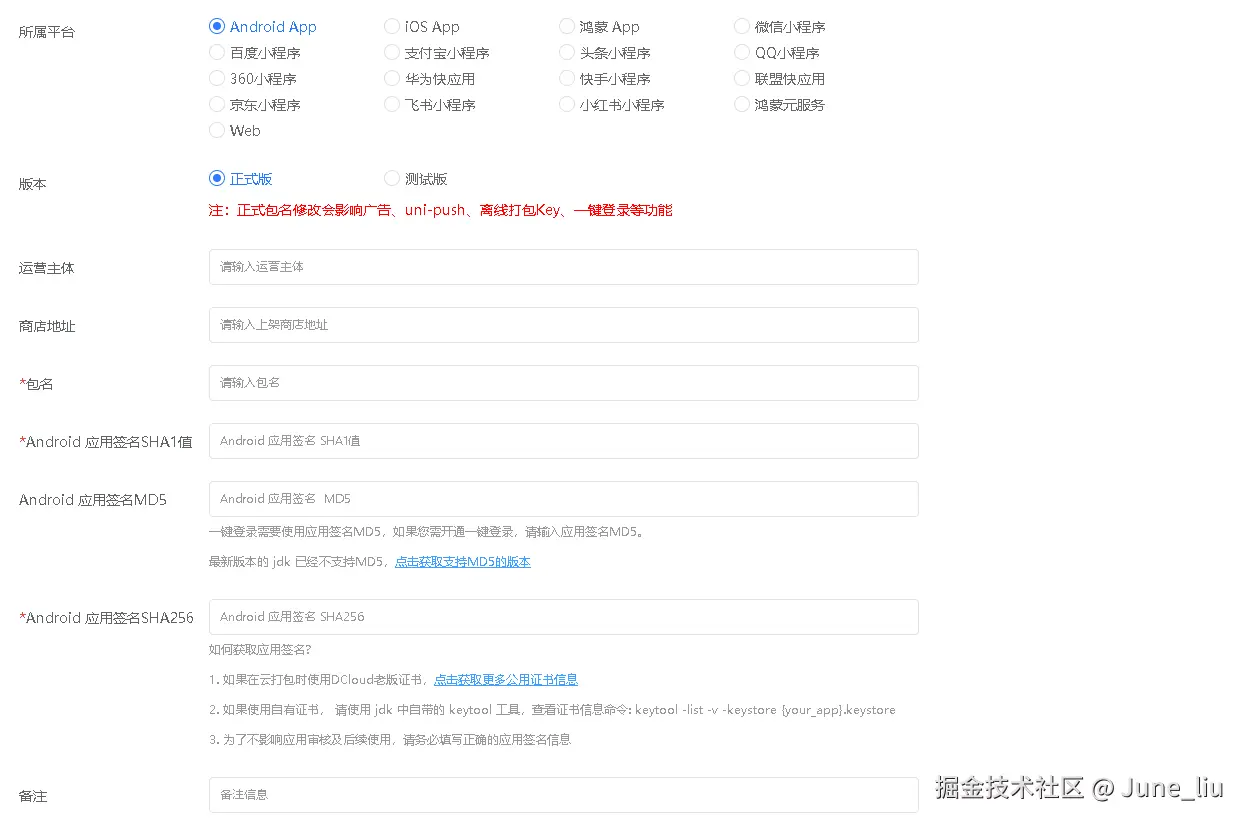Click the 一键登录需要使用应用签名MD5 hint text
The image size is (1248, 825).
(427, 532)
